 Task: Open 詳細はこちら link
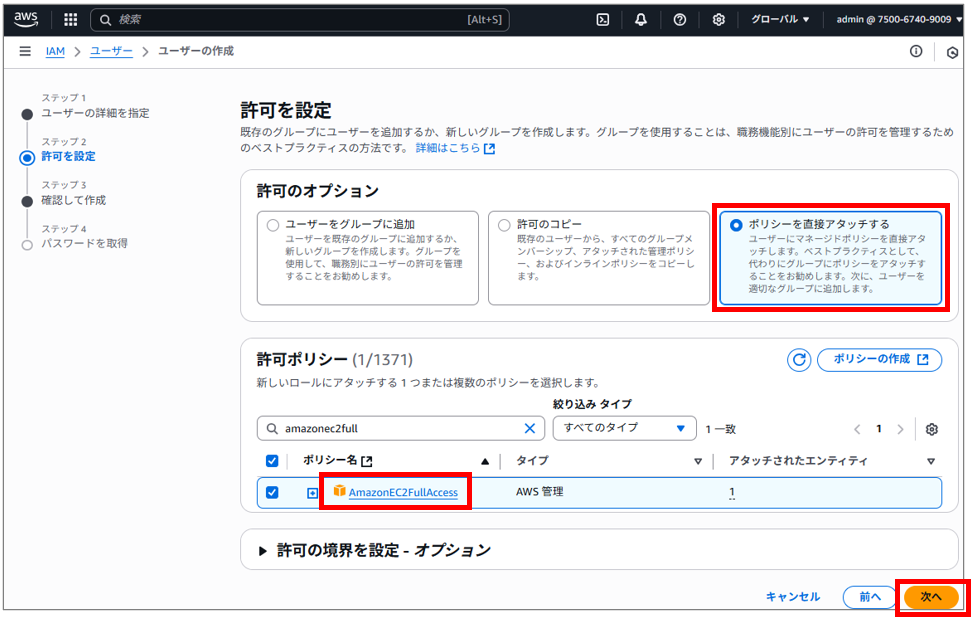coord(455,148)
